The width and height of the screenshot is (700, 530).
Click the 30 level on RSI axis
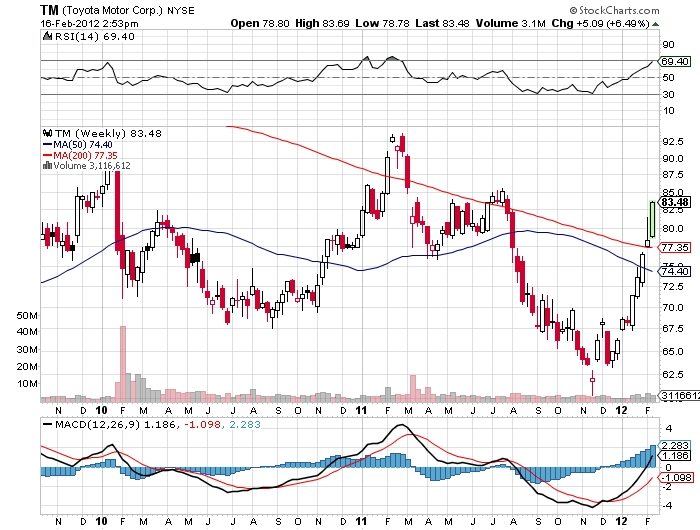[x=668, y=94]
